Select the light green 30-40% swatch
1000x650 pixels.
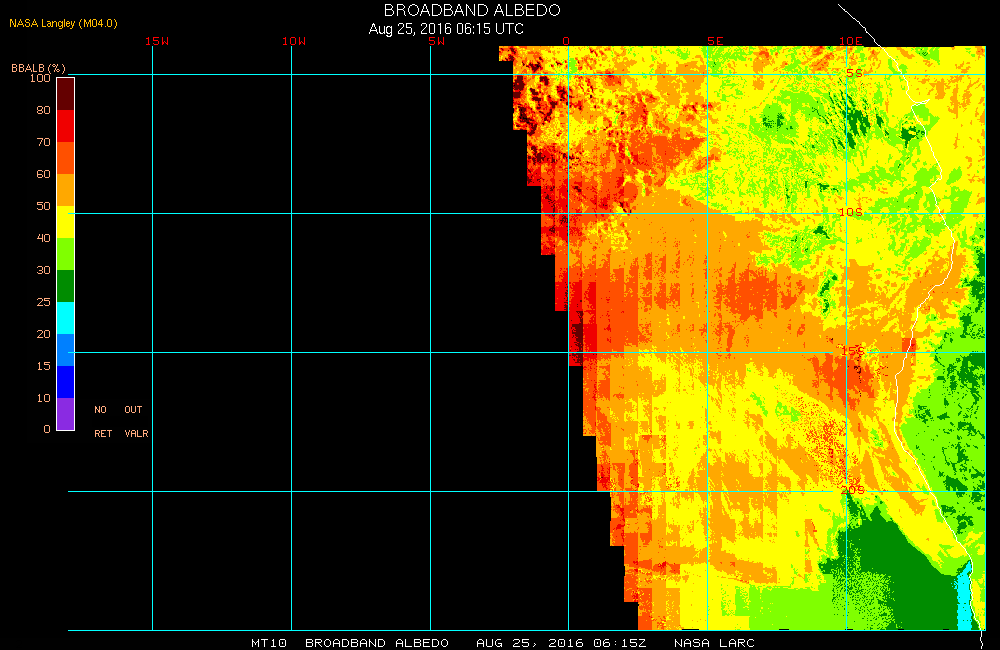65,254
